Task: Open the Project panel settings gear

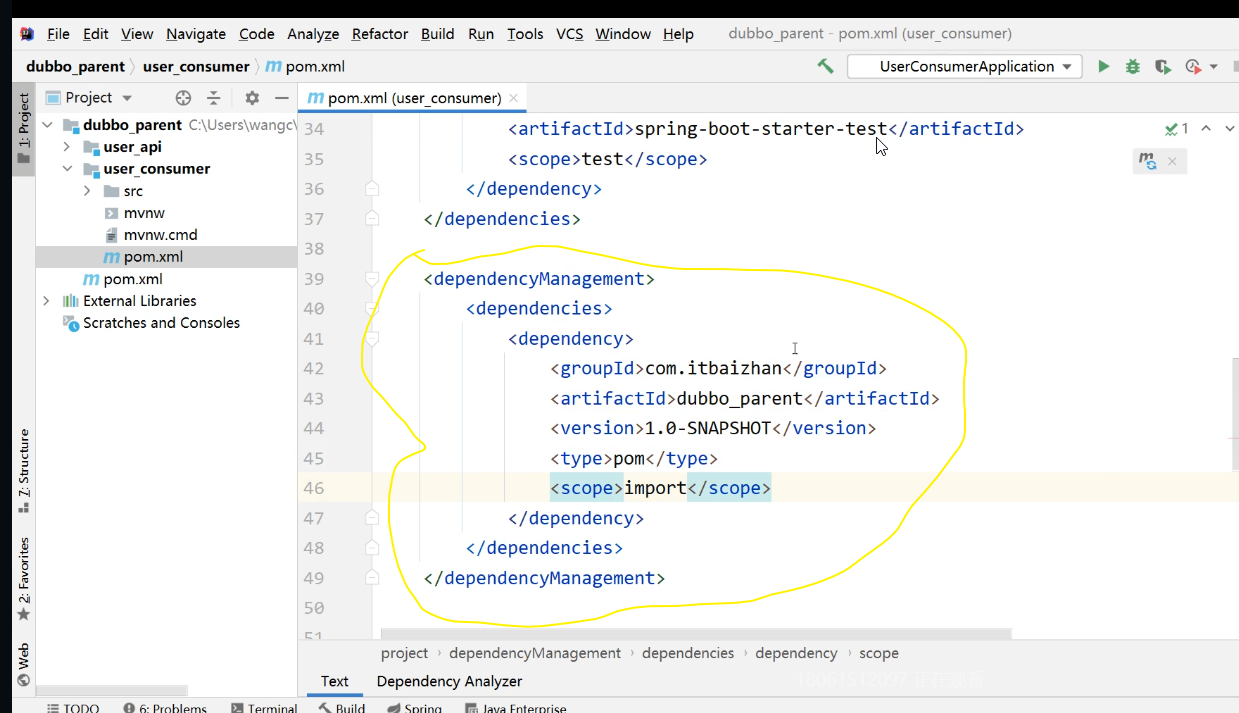Action: (252, 98)
